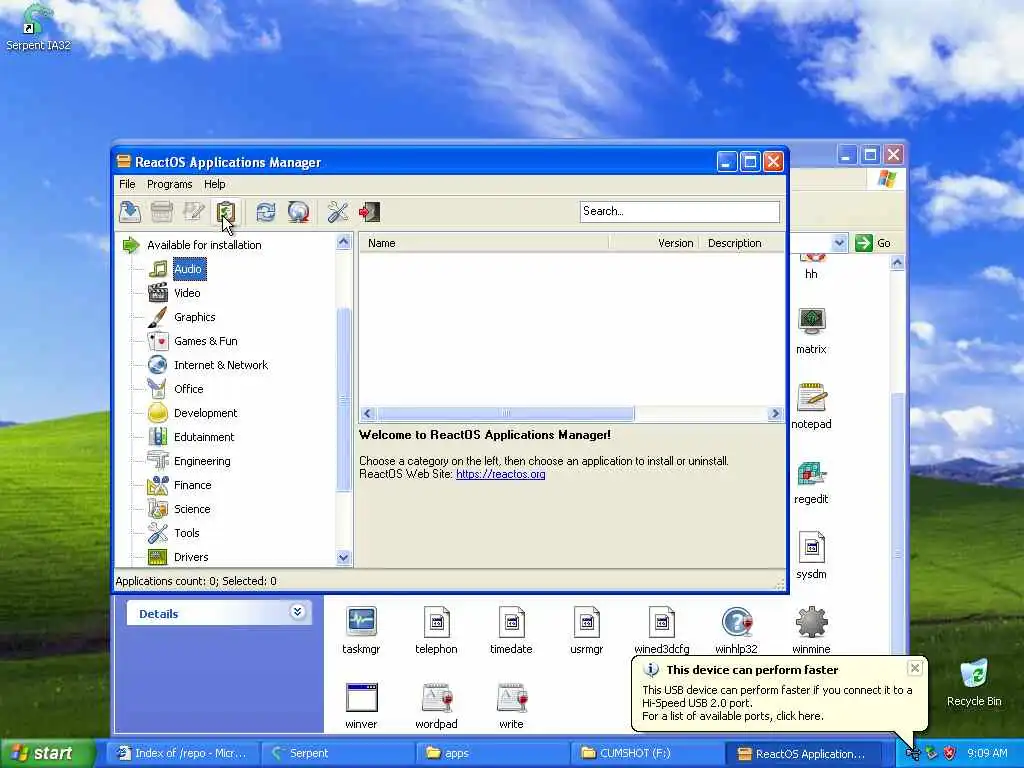Open the Explorer address bar dropdown arrow
The image size is (1024, 768).
(839, 243)
